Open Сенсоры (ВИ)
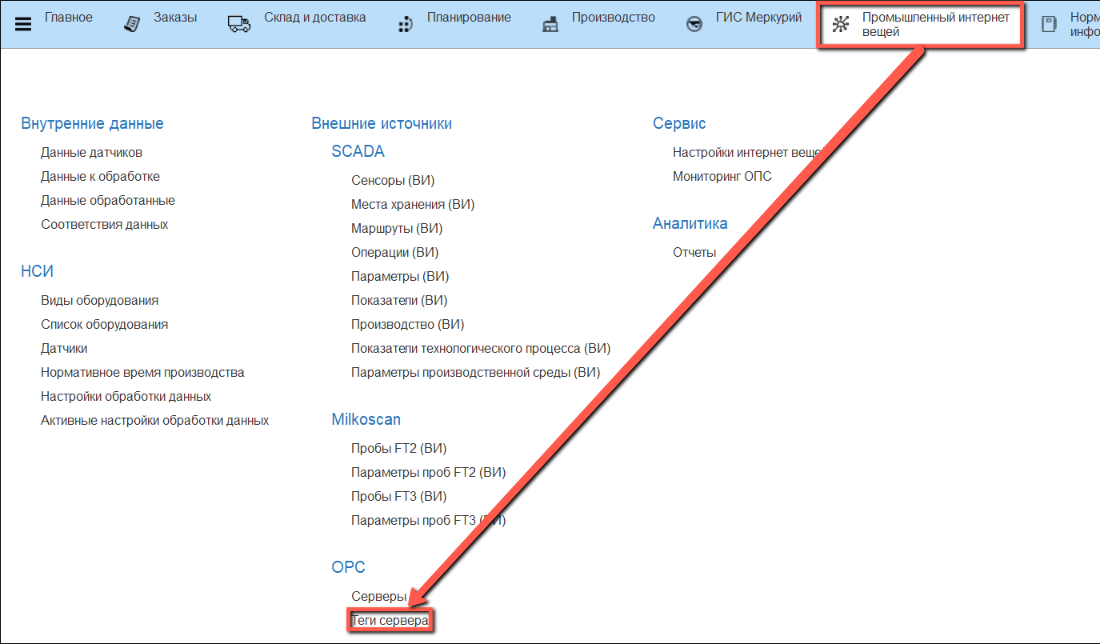The image size is (1100, 644). click(393, 180)
